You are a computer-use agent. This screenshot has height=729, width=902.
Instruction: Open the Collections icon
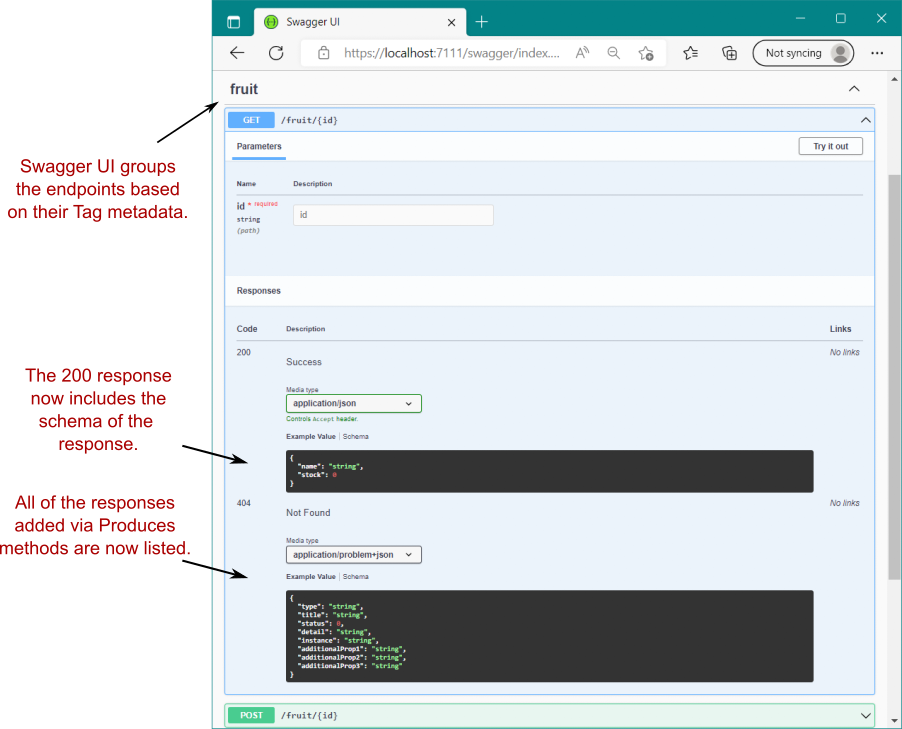click(x=729, y=53)
